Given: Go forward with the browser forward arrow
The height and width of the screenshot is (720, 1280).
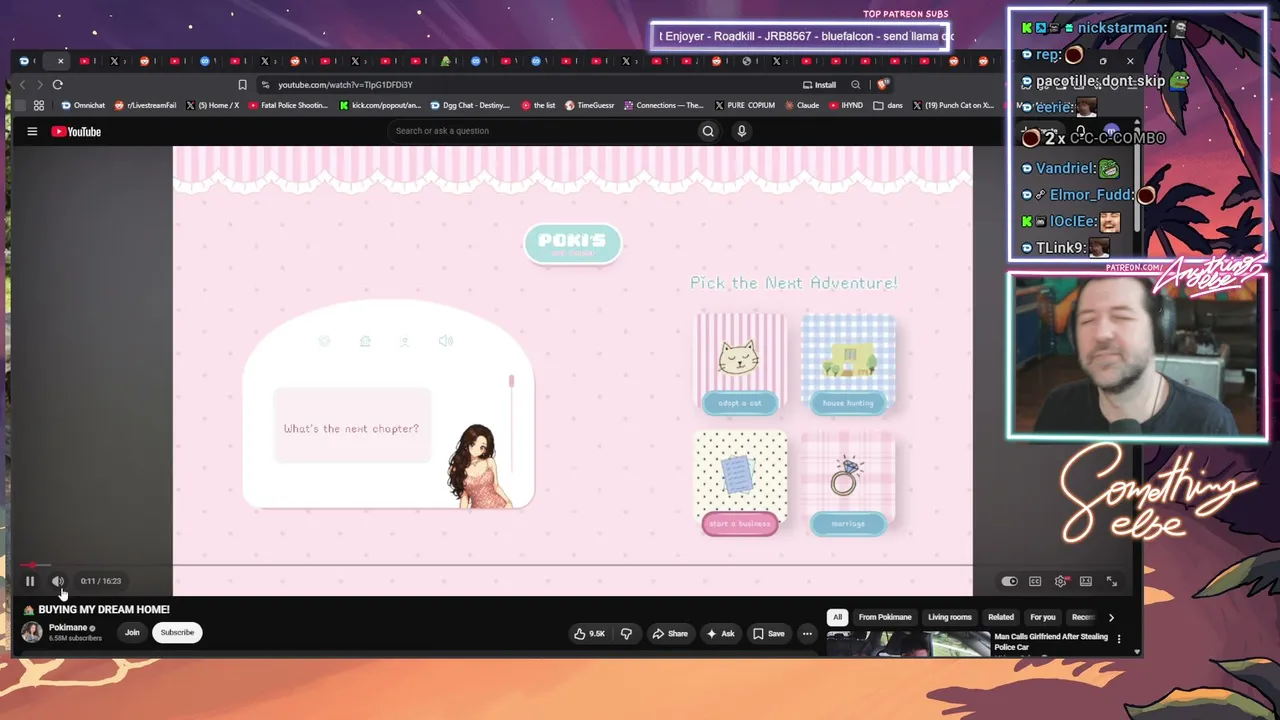Looking at the screenshot, I should tap(40, 85).
